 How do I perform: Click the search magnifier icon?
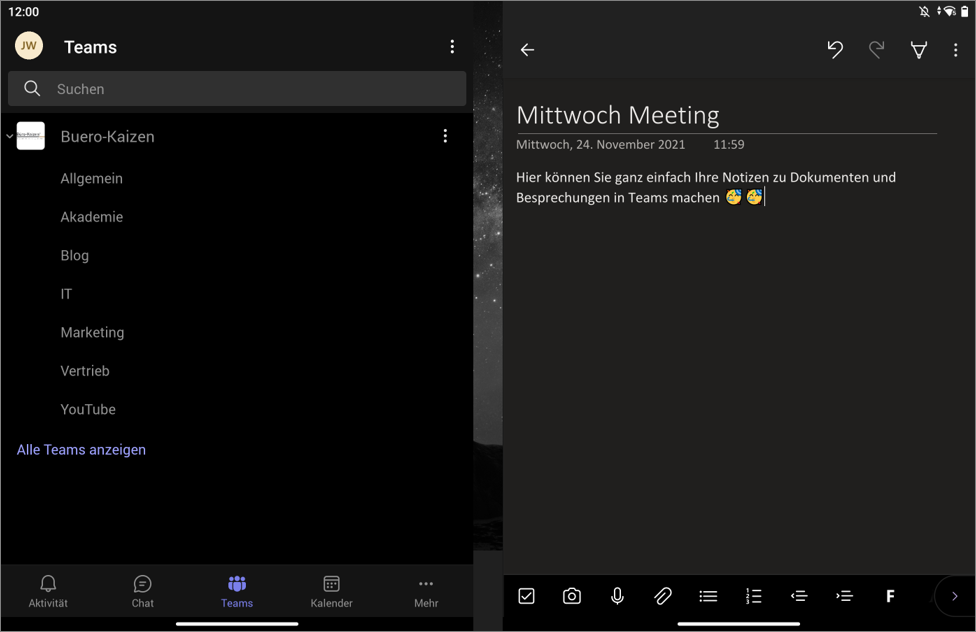pyautogui.click(x=32, y=88)
